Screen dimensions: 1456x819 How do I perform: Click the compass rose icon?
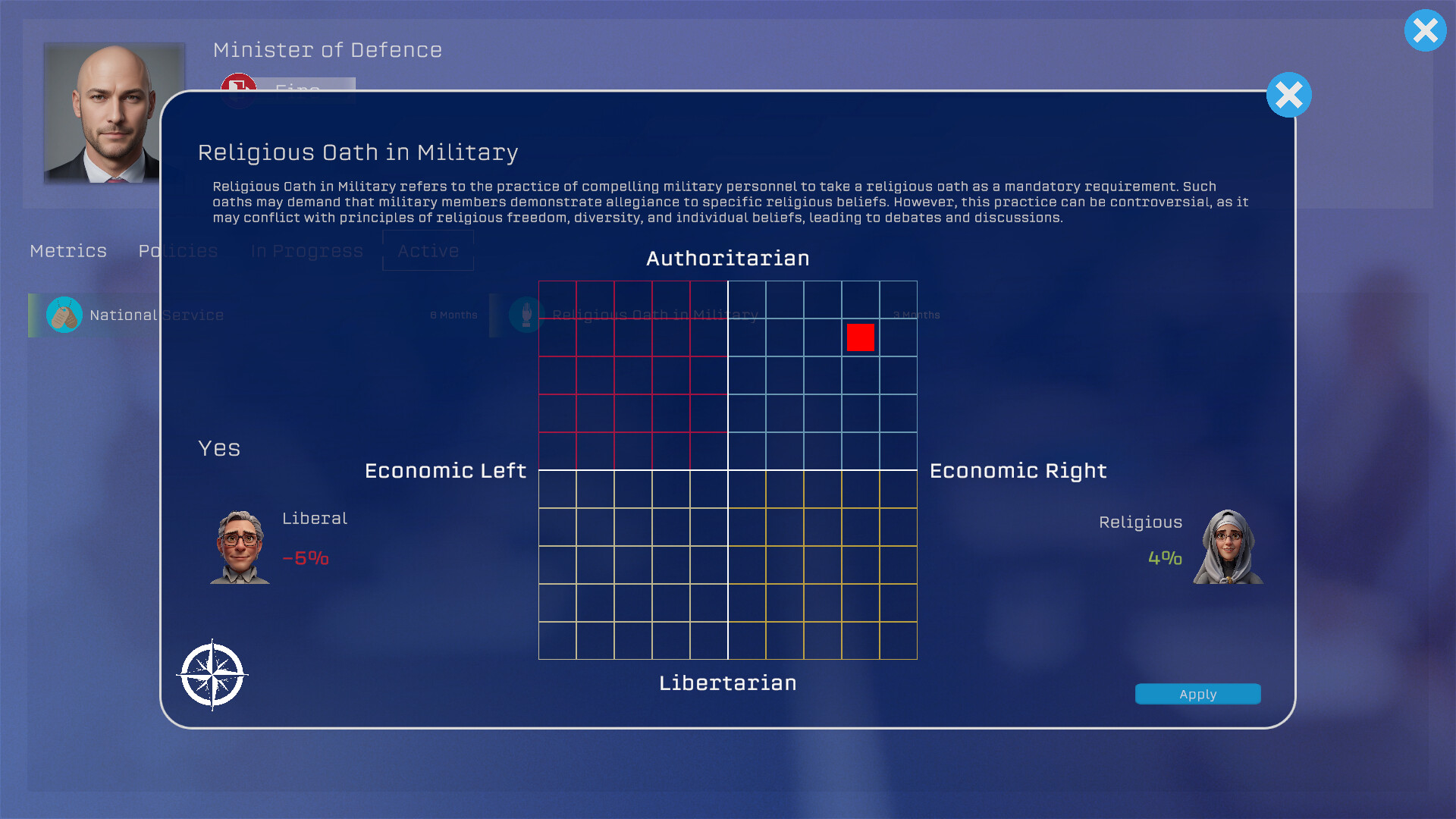tap(212, 674)
